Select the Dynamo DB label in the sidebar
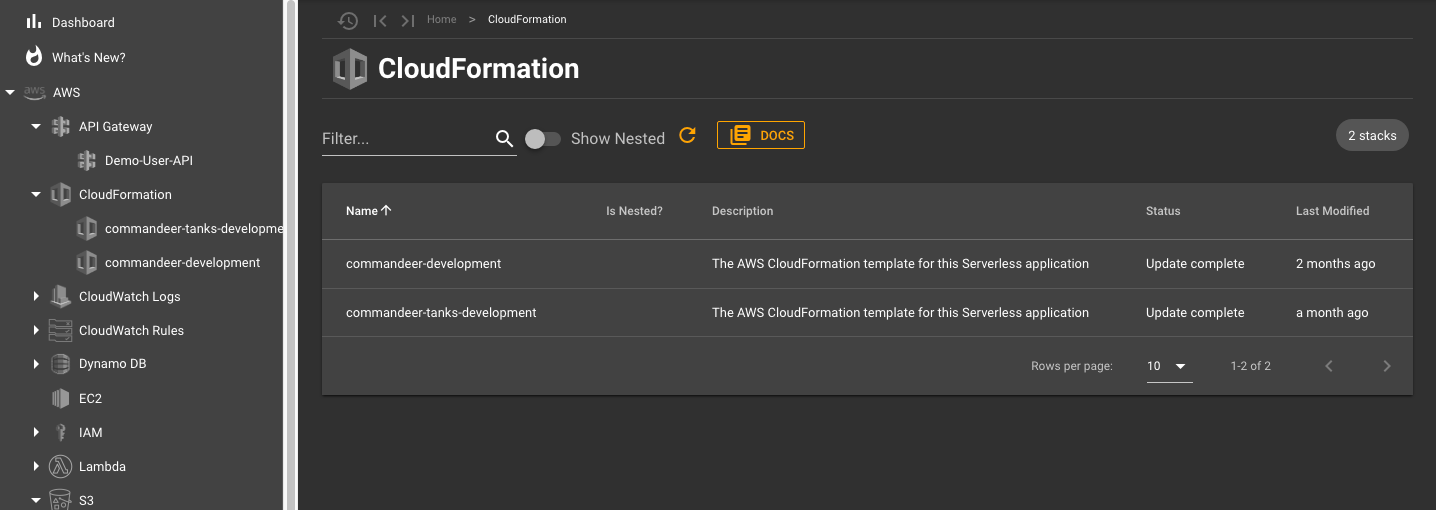The height and width of the screenshot is (510, 1436). [x=112, y=364]
